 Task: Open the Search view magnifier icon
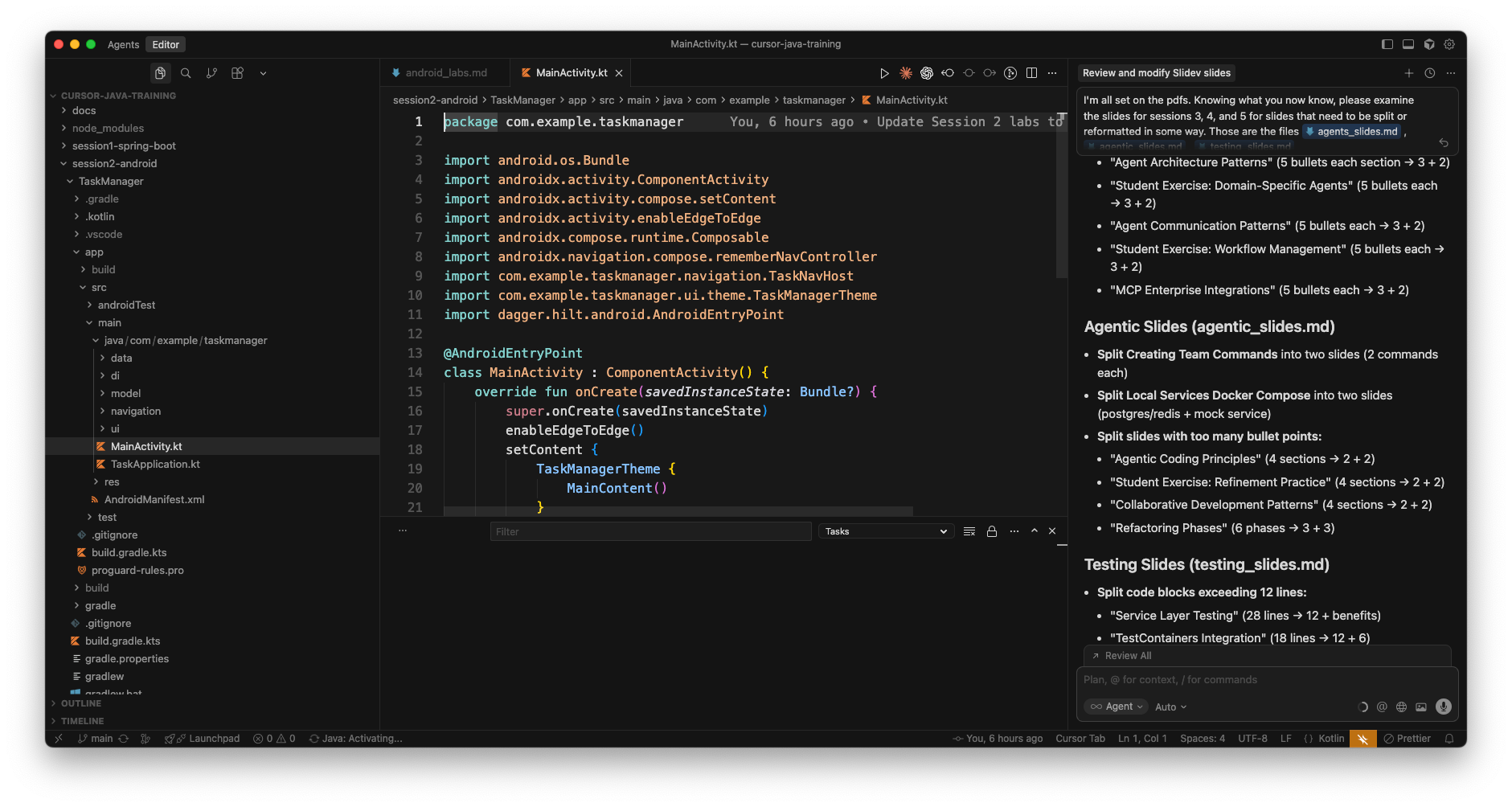tap(186, 73)
